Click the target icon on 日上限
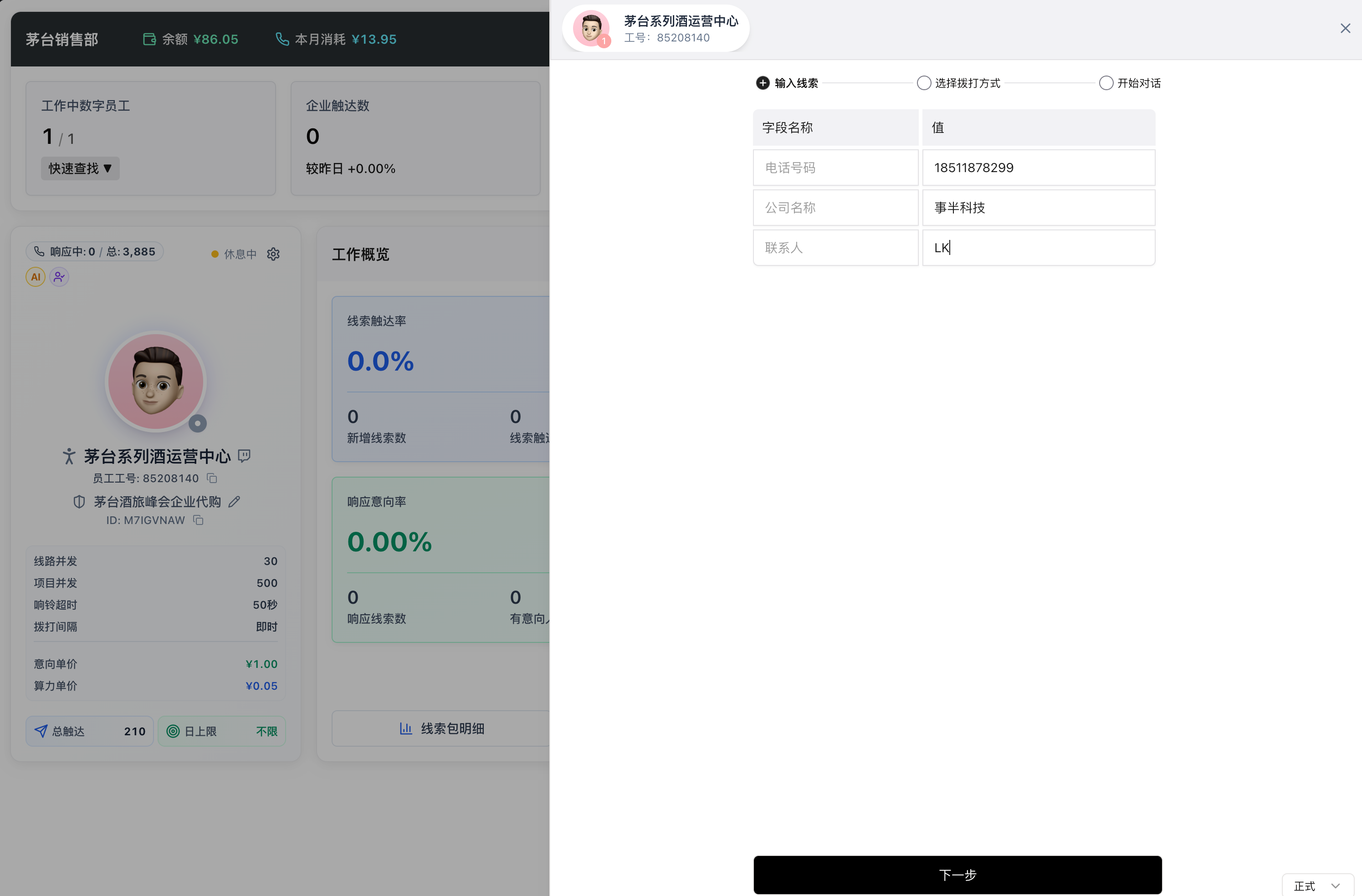1362x896 pixels. [x=173, y=731]
